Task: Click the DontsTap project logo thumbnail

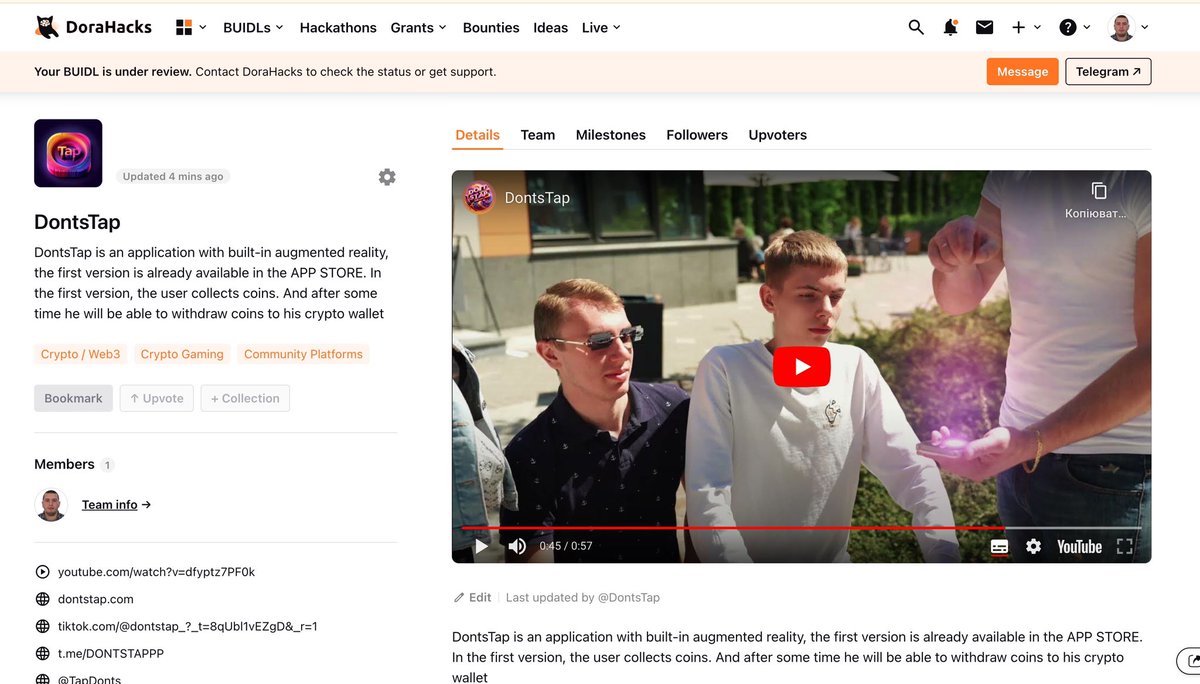Action: pos(68,153)
